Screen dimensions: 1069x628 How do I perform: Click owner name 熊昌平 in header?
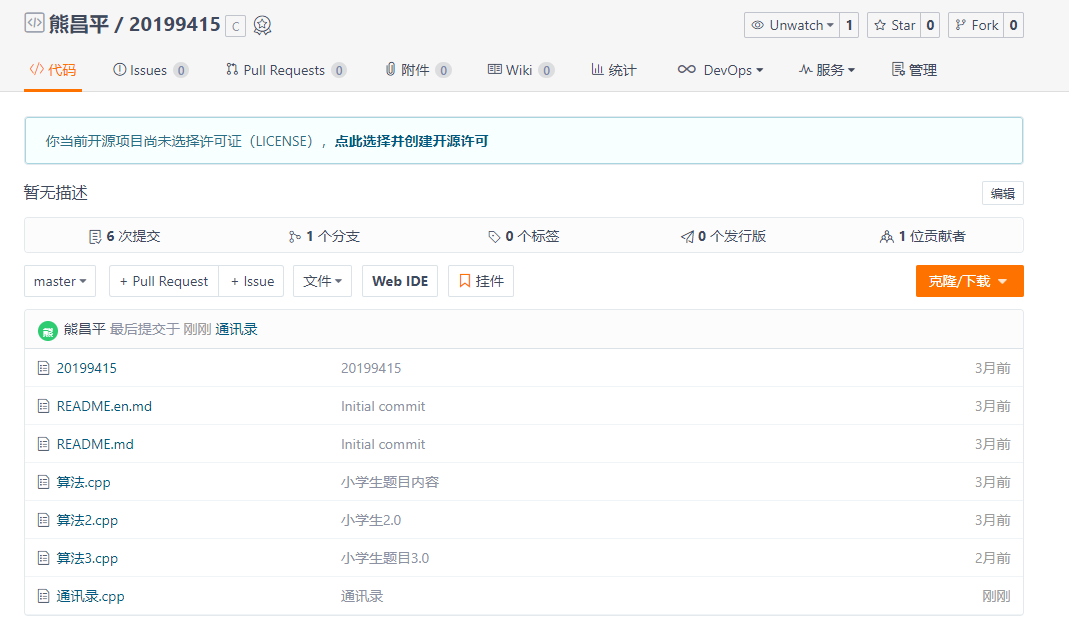click(x=79, y=25)
